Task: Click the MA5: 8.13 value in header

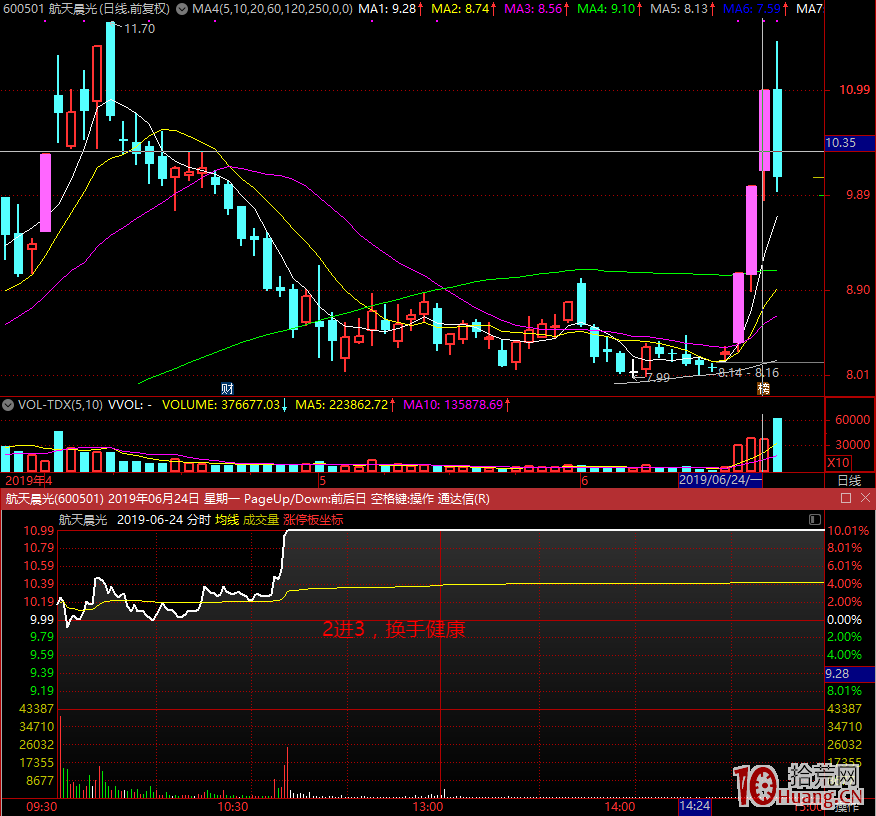Action: (x=679, y=9)
